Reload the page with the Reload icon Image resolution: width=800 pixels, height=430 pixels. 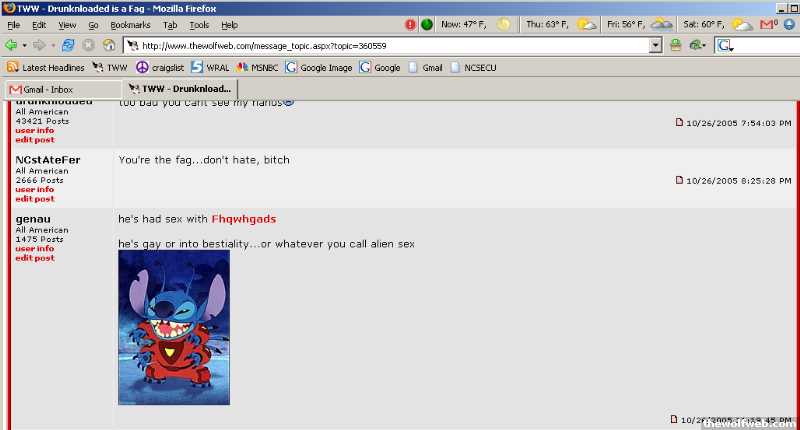[68, 45]
